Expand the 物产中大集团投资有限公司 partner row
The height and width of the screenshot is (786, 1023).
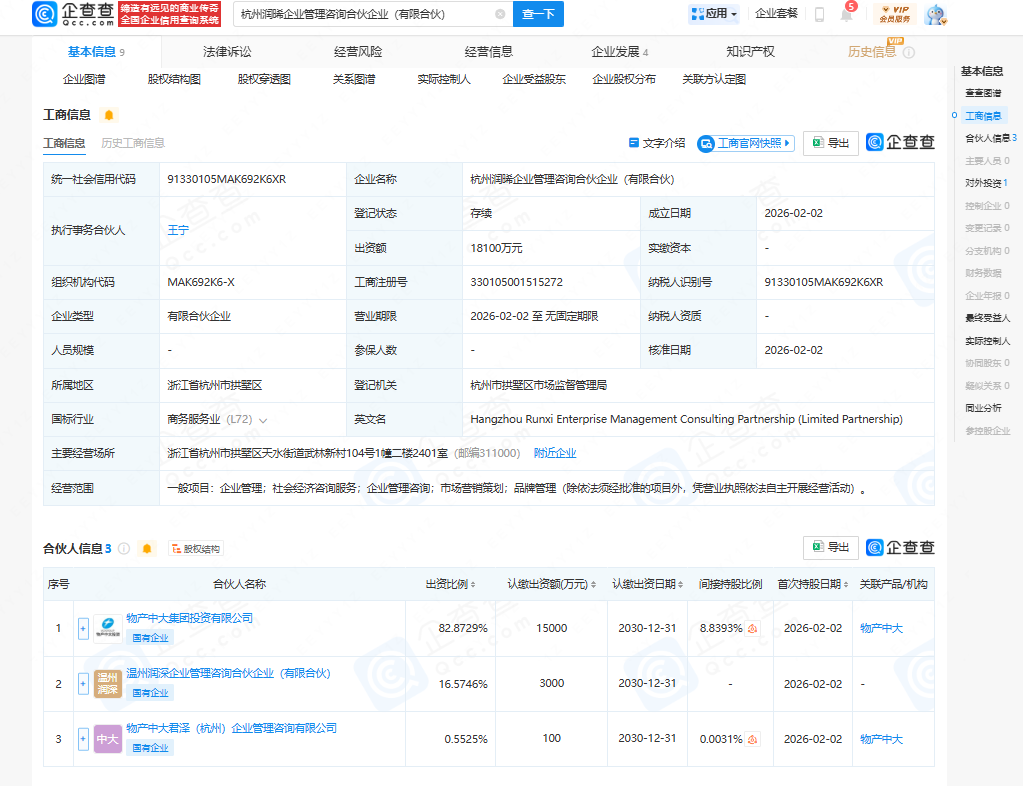(x=82, y=628)
